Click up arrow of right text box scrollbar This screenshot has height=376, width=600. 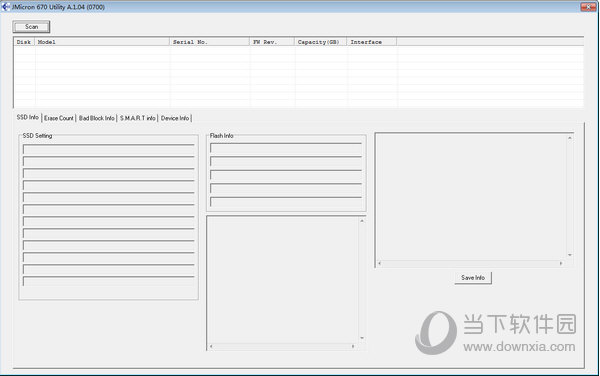(570, 138)
